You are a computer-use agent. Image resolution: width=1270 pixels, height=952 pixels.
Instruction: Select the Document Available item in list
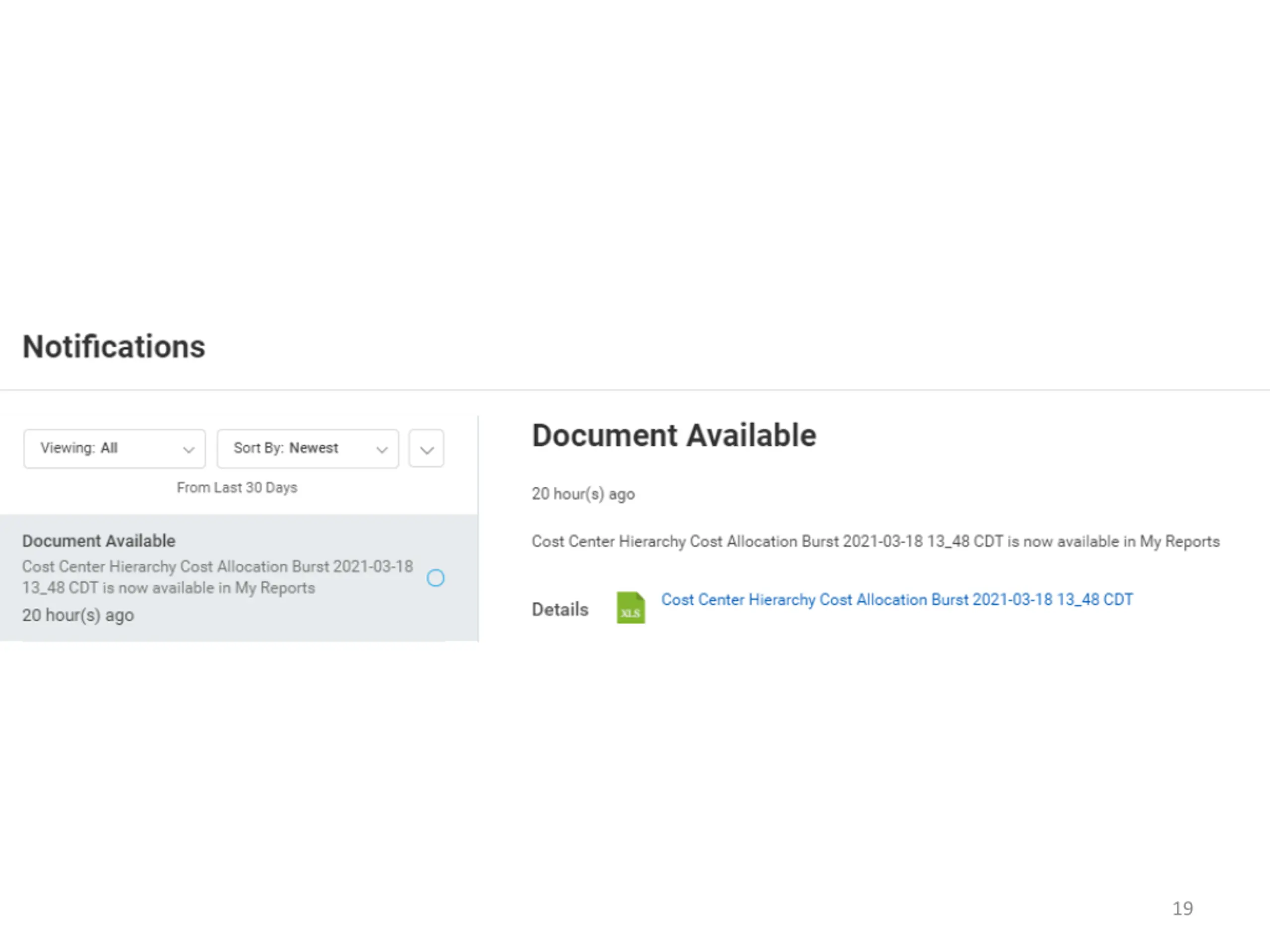point(99,540)
